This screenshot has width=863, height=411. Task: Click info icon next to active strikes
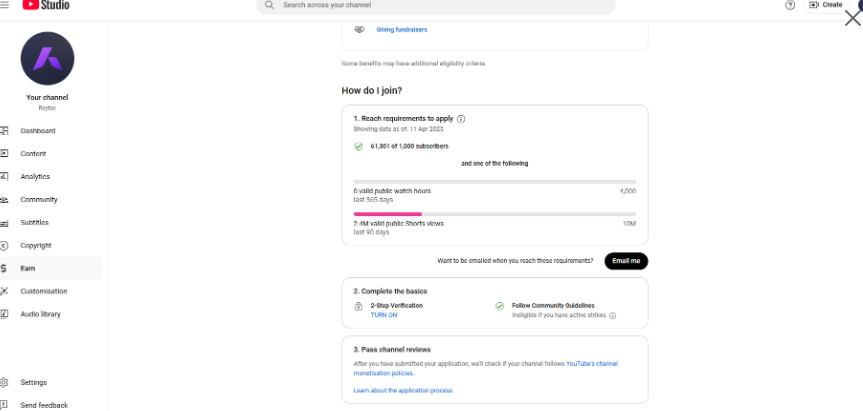[x=613, y=316]
